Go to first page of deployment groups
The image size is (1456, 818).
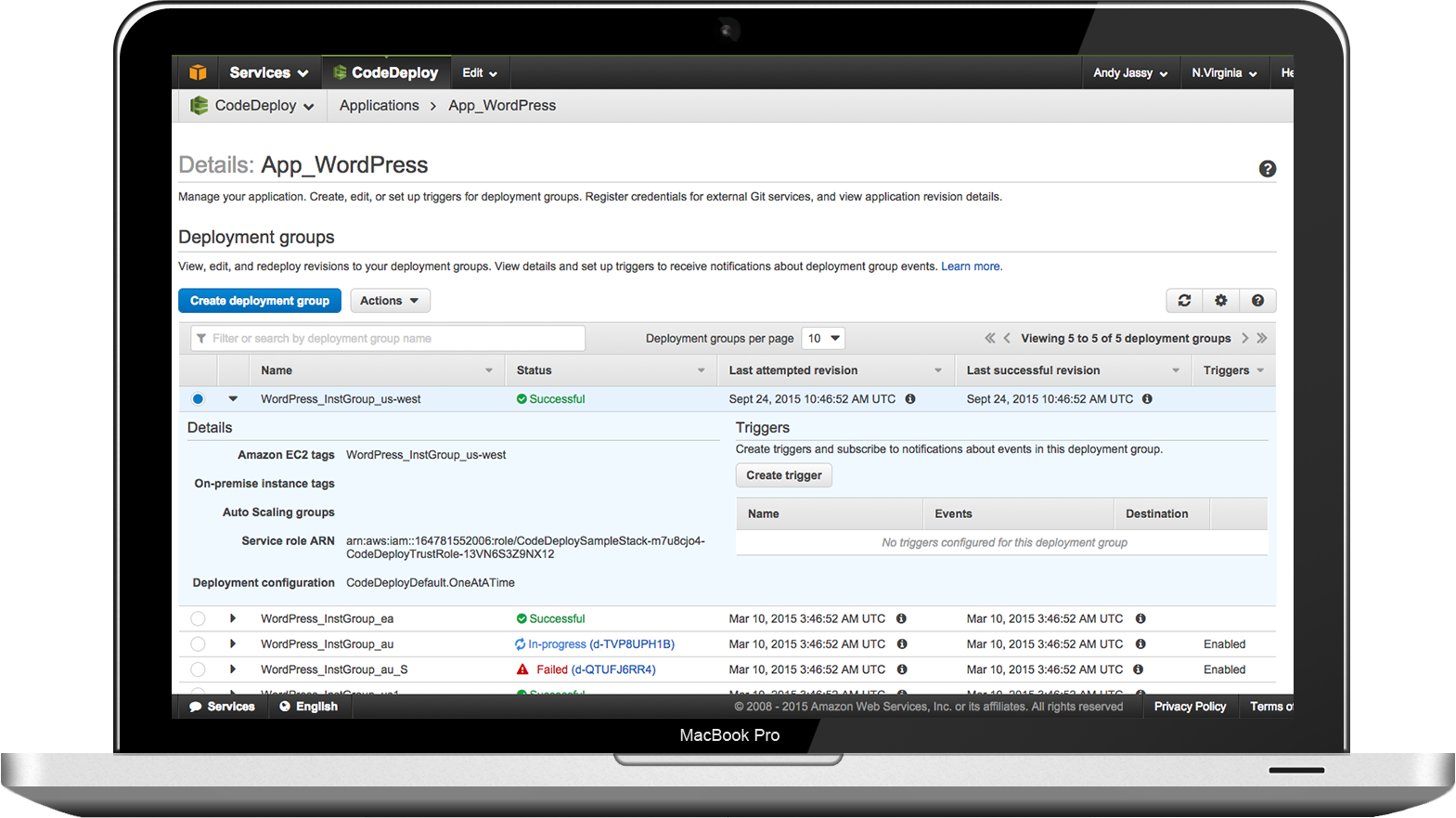point(990,338)
